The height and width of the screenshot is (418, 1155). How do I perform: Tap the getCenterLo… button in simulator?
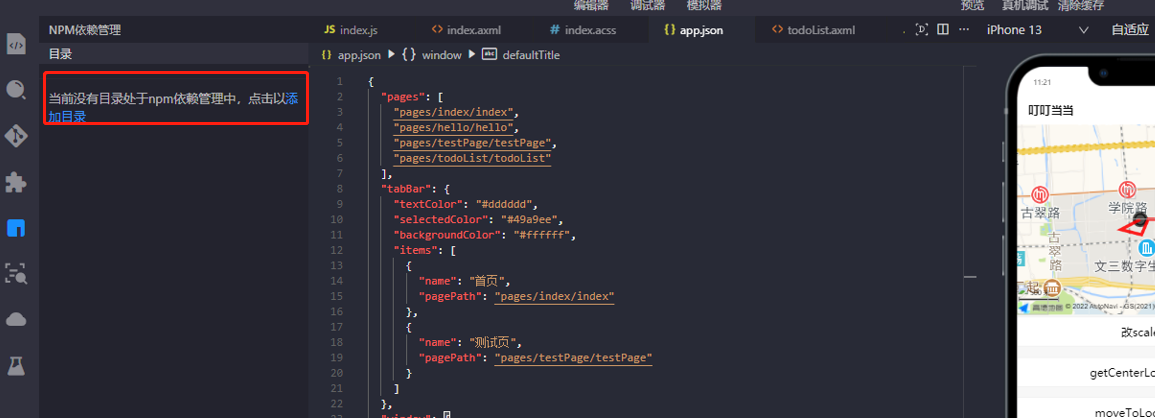click(1086, 373)
